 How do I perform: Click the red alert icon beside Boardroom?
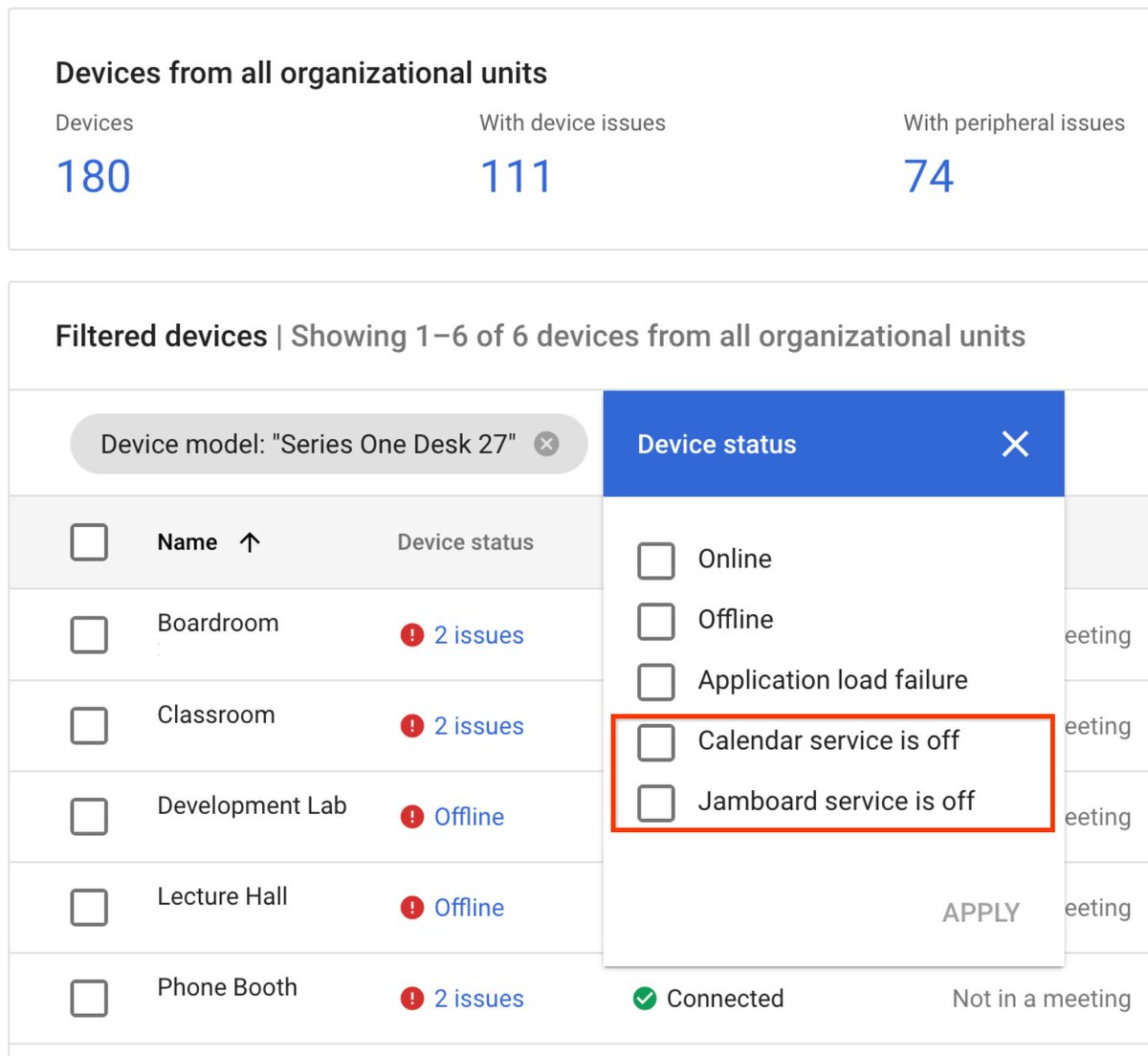tap(411, 634)
